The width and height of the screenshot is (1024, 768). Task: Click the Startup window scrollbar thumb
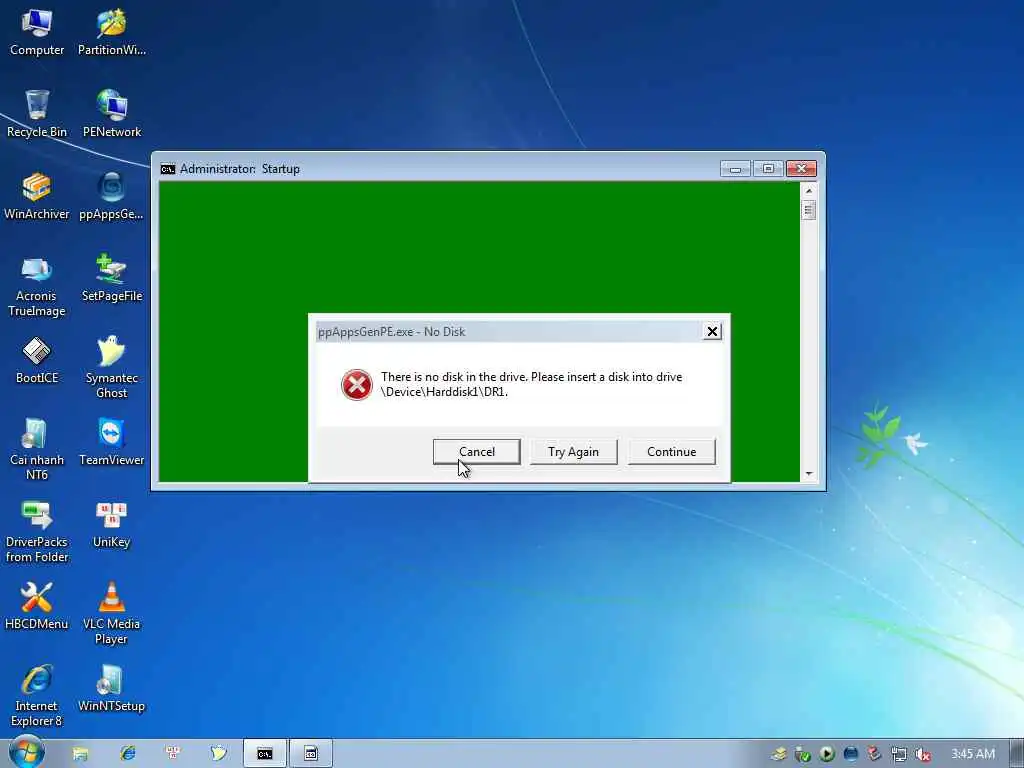tap(808, 210)
